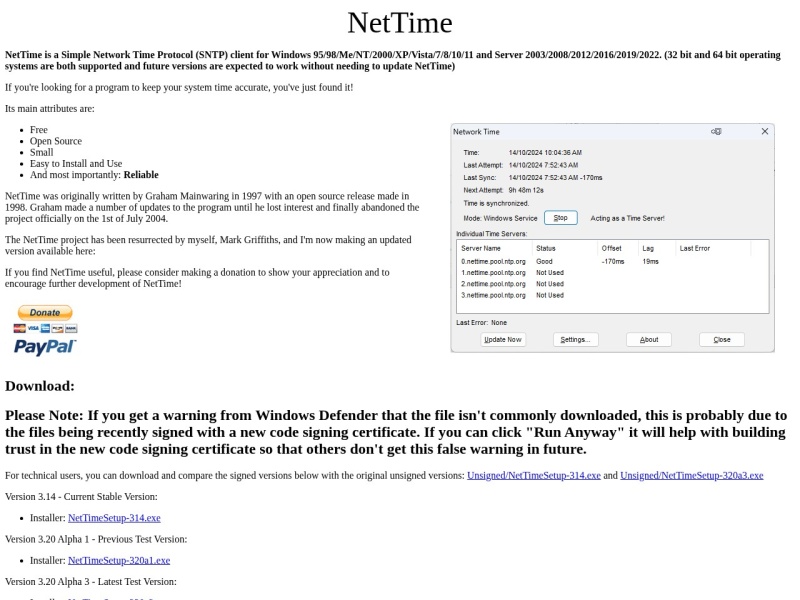This screenshot has width=800, height=600.
Task: Click the Stop button in the Network Time screenshot
Action: pyautogui.click(x=560, y=218)
